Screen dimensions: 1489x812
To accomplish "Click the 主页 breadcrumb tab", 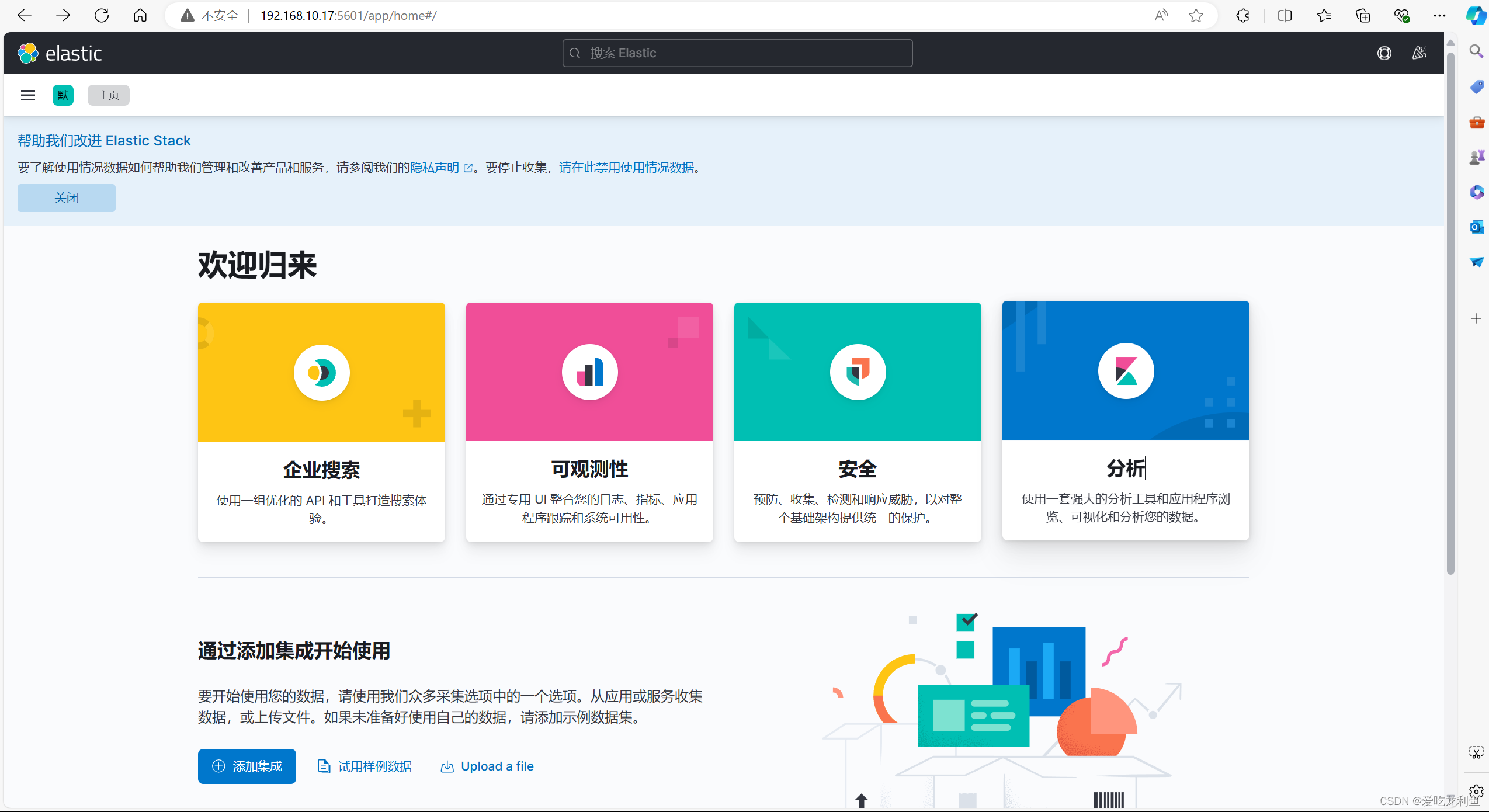I will pyautogui.click(x=109, y=95).
